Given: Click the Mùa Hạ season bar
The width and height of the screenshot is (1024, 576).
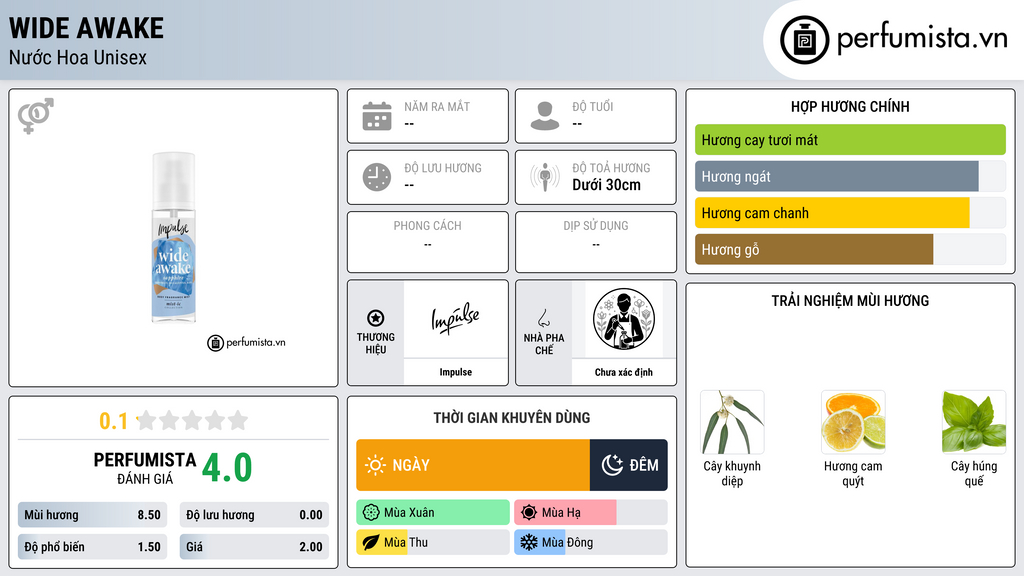Looking at the screenshot, I should 591,512.
